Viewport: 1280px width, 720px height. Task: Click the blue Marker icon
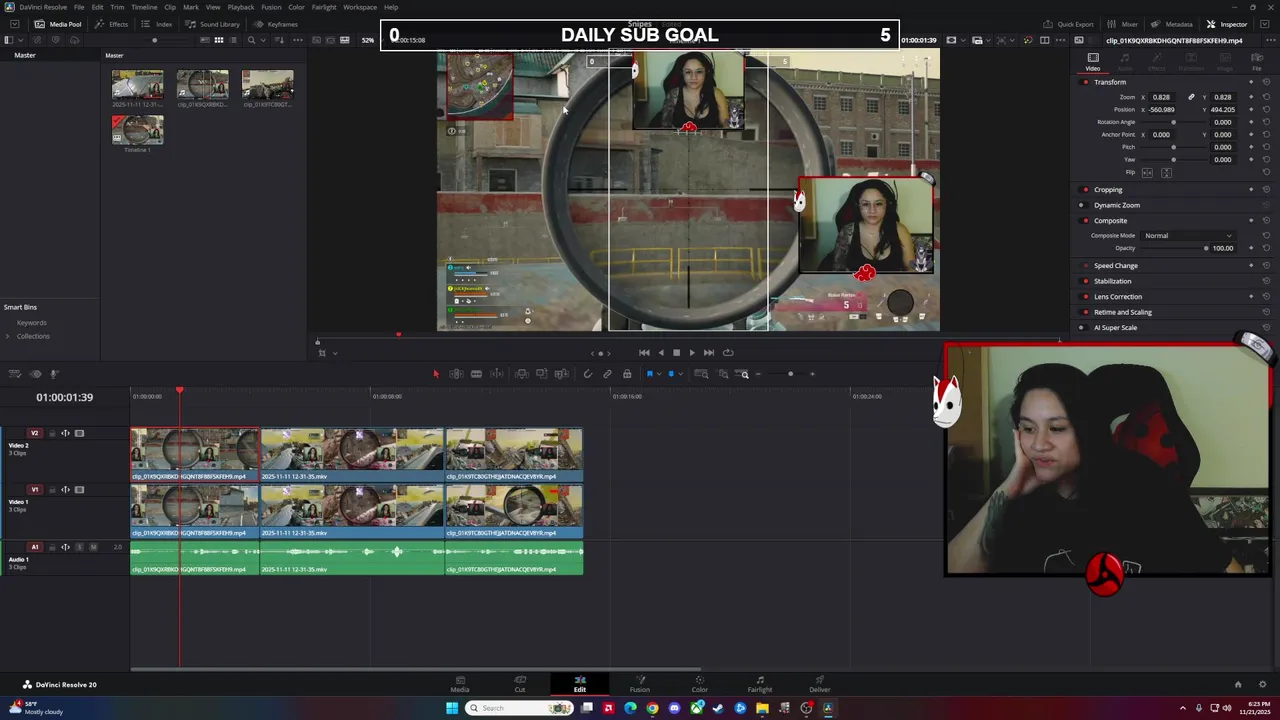(671, 374)
